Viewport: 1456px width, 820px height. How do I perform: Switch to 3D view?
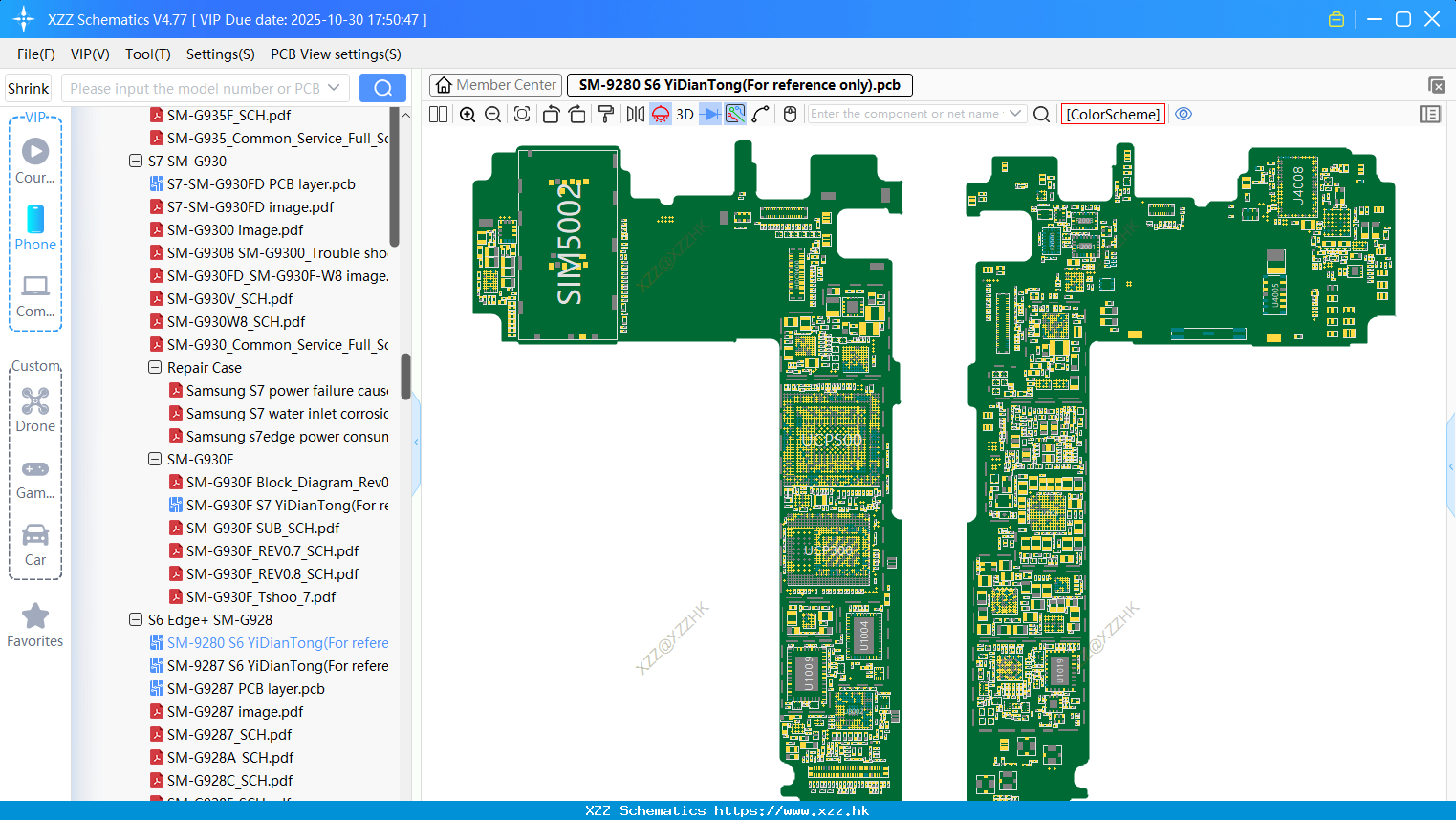685,114
